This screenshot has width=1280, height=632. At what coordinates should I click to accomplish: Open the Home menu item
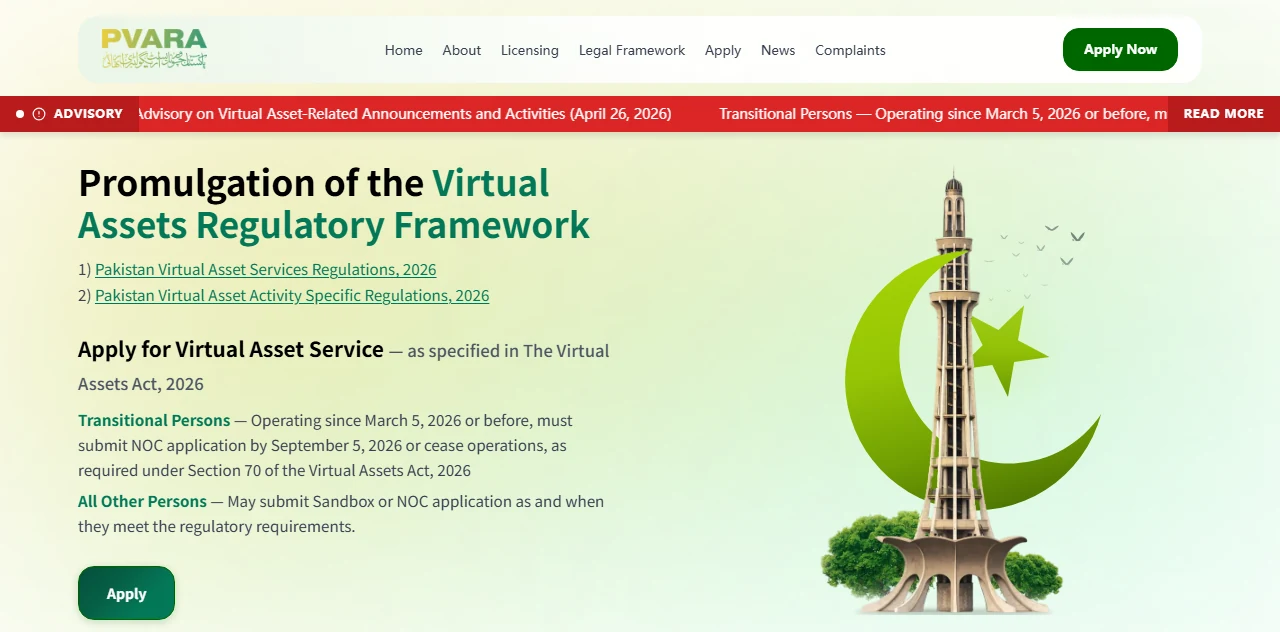click(x=404, y=50)
